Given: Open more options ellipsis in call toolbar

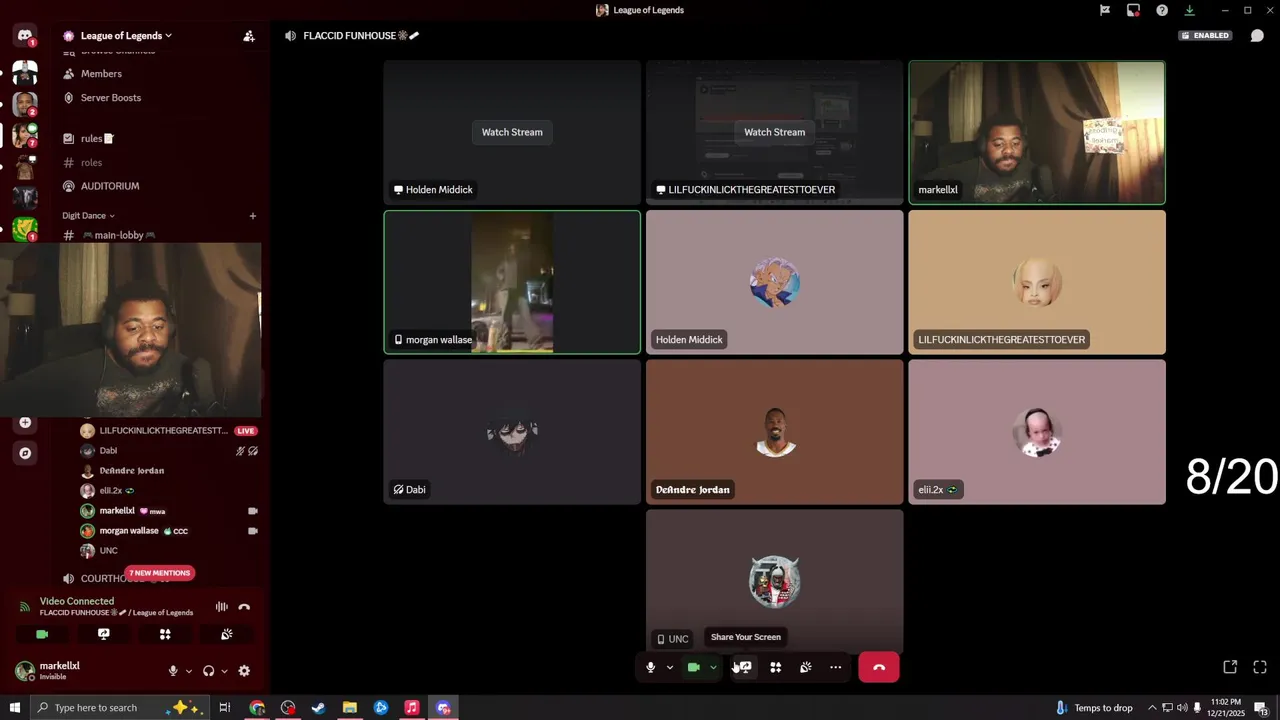Looking at the screenshot, I should point(835,667).
